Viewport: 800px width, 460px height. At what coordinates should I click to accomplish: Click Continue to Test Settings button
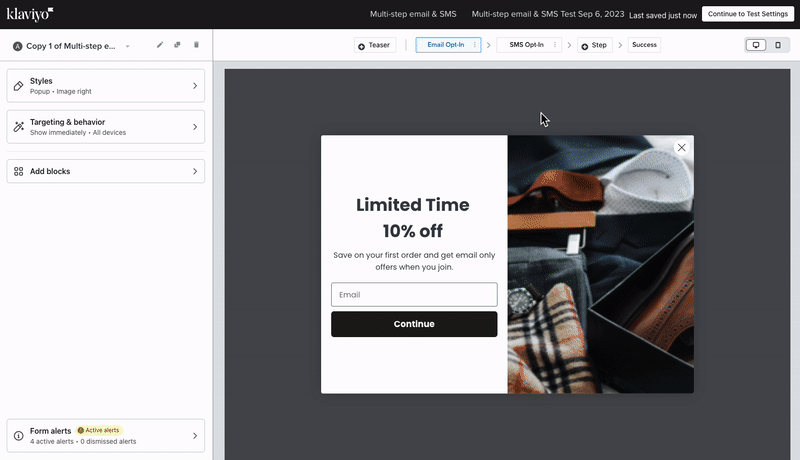tap(747, 14)
